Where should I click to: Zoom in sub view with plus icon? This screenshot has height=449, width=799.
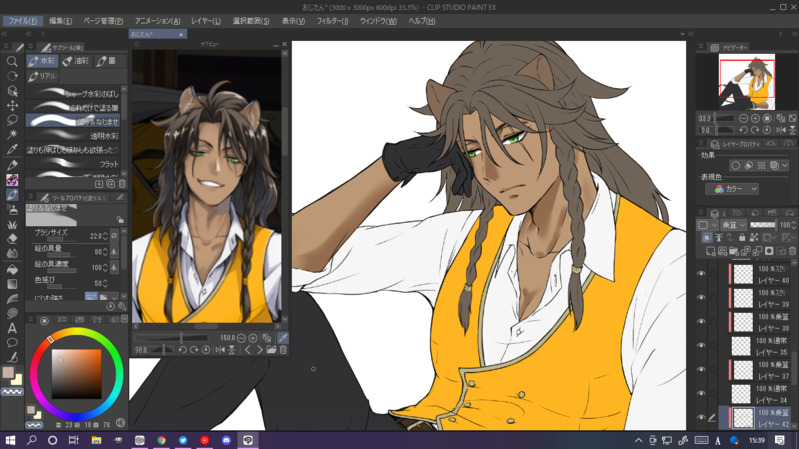(x=253, y=338)
